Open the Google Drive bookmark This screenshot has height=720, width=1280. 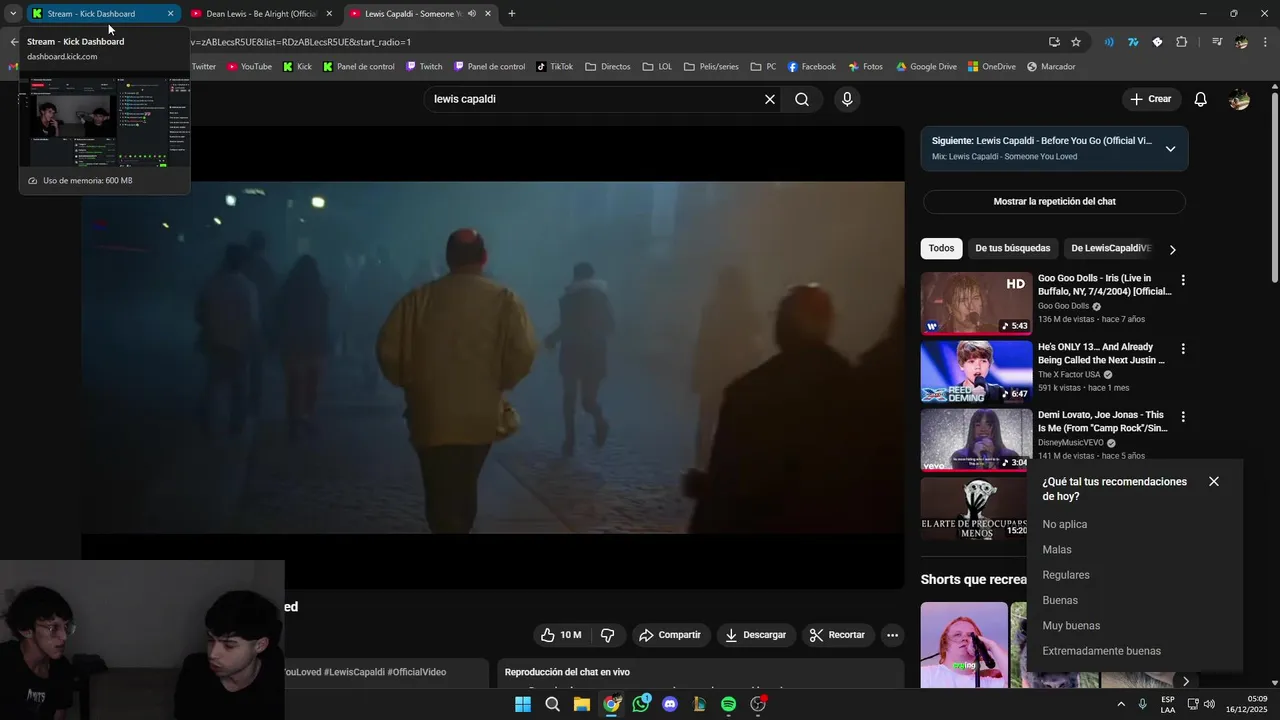[x=926, y=67]
